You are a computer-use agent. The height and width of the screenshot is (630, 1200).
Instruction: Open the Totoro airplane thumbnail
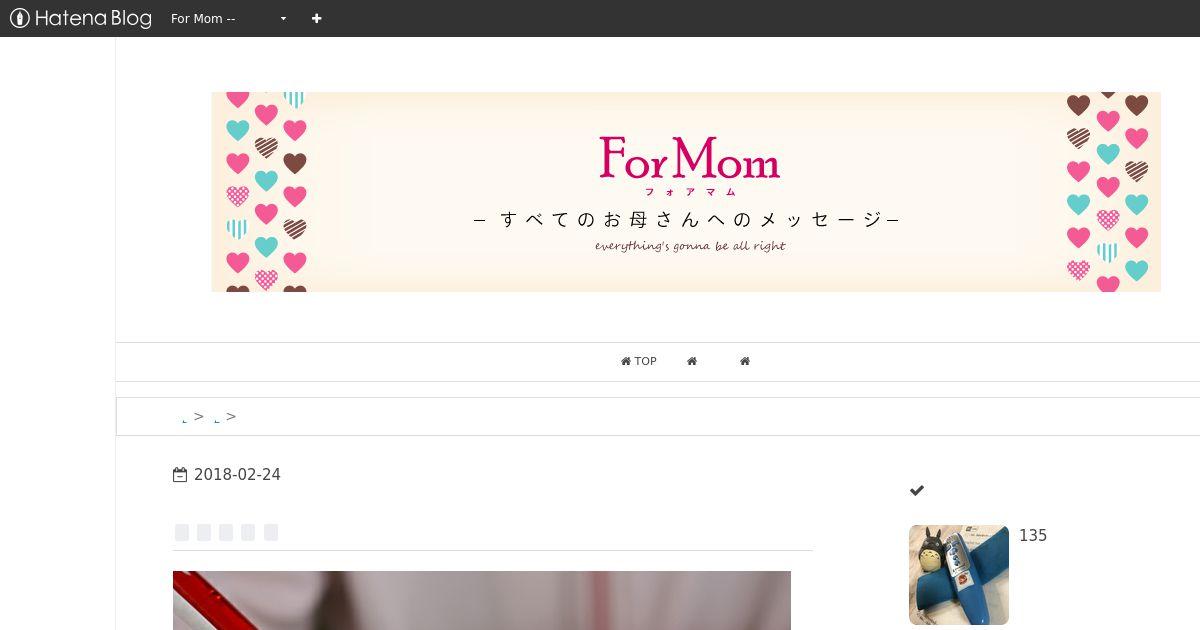tap(959, 575)
